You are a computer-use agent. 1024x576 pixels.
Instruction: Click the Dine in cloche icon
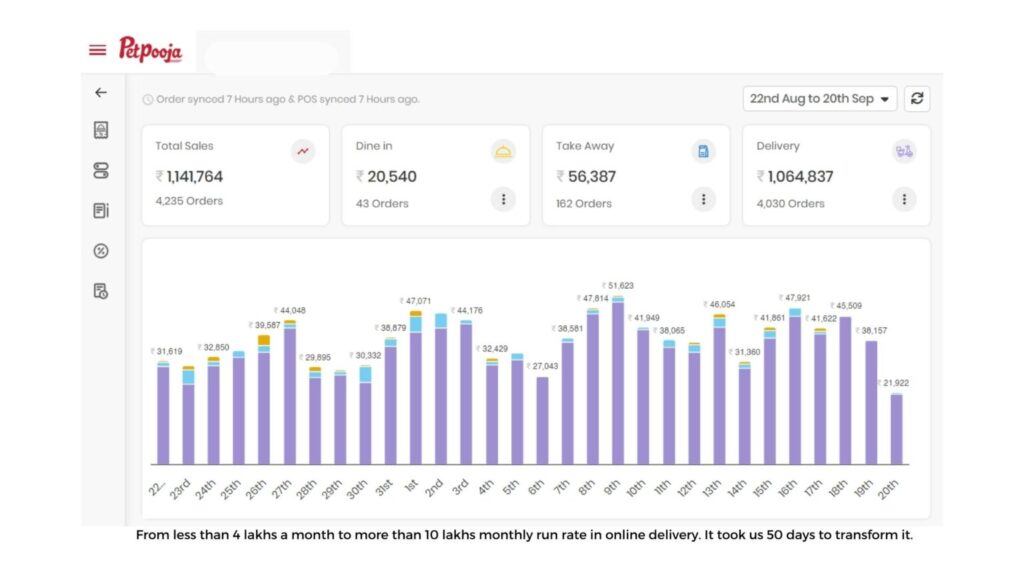503,151
